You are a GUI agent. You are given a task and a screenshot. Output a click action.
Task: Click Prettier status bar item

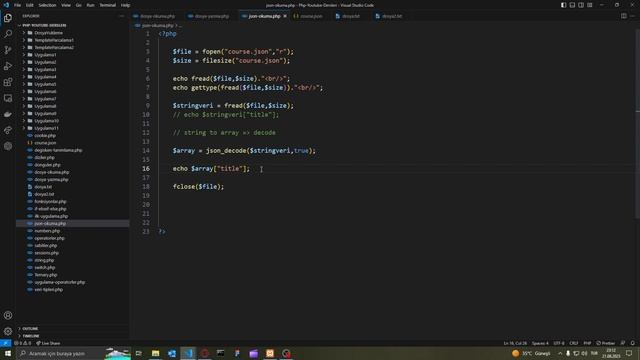click(606, 343)
